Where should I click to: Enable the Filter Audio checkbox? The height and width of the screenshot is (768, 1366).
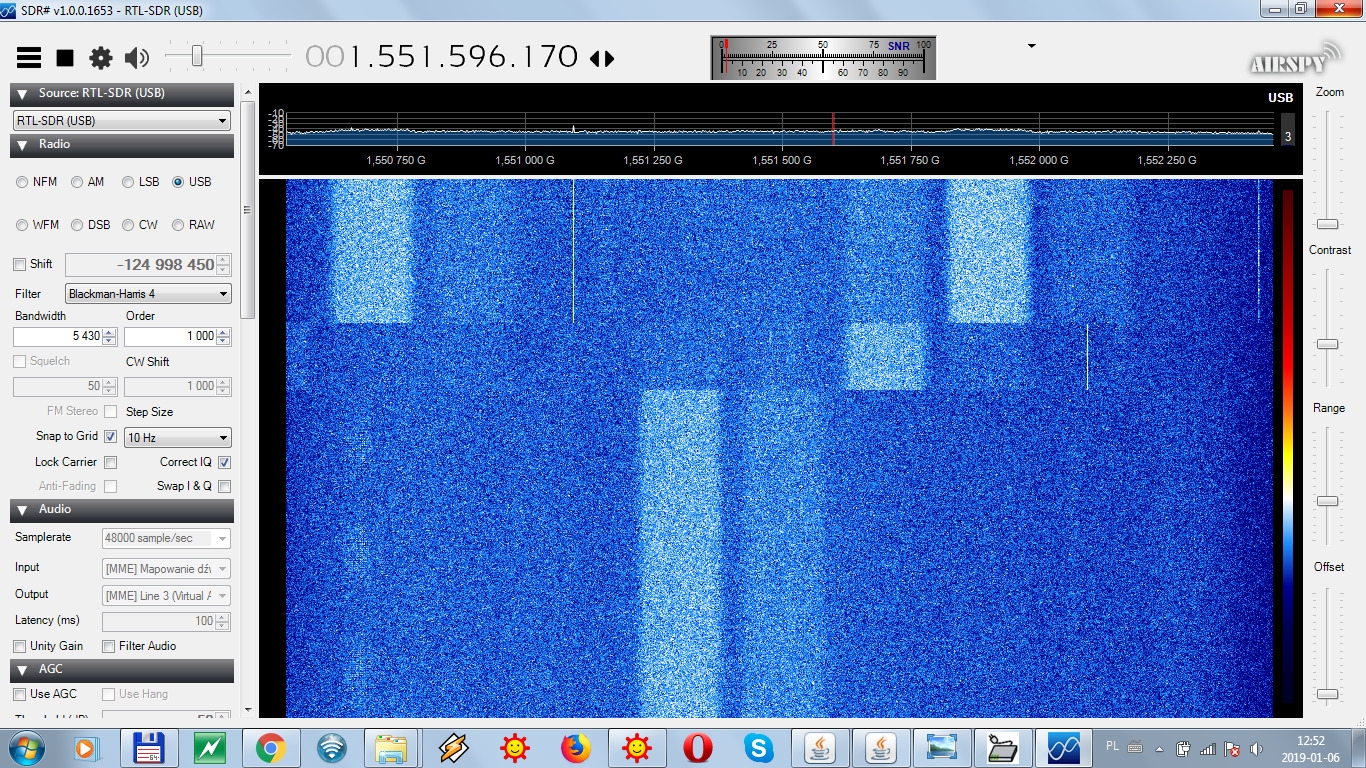(x=109, y=647)
